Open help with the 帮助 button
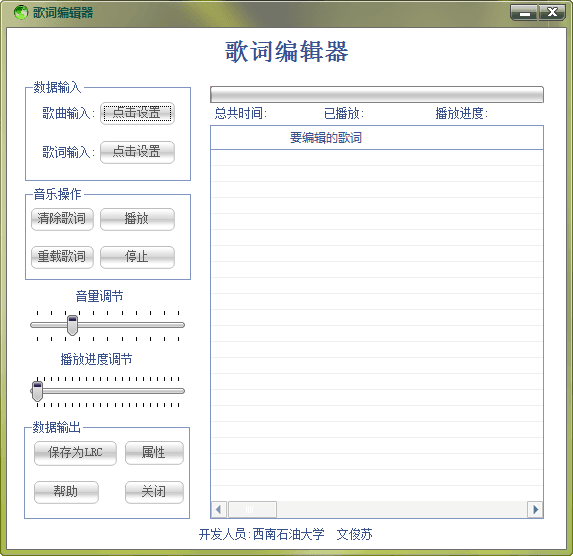This screenshot has height=556, width=573. (66, 492)
